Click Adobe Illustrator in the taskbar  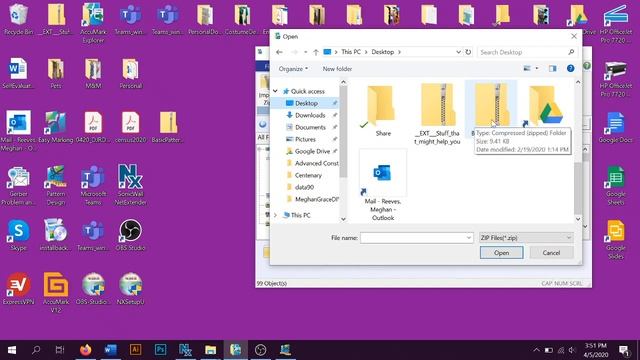tap(136, 350)
